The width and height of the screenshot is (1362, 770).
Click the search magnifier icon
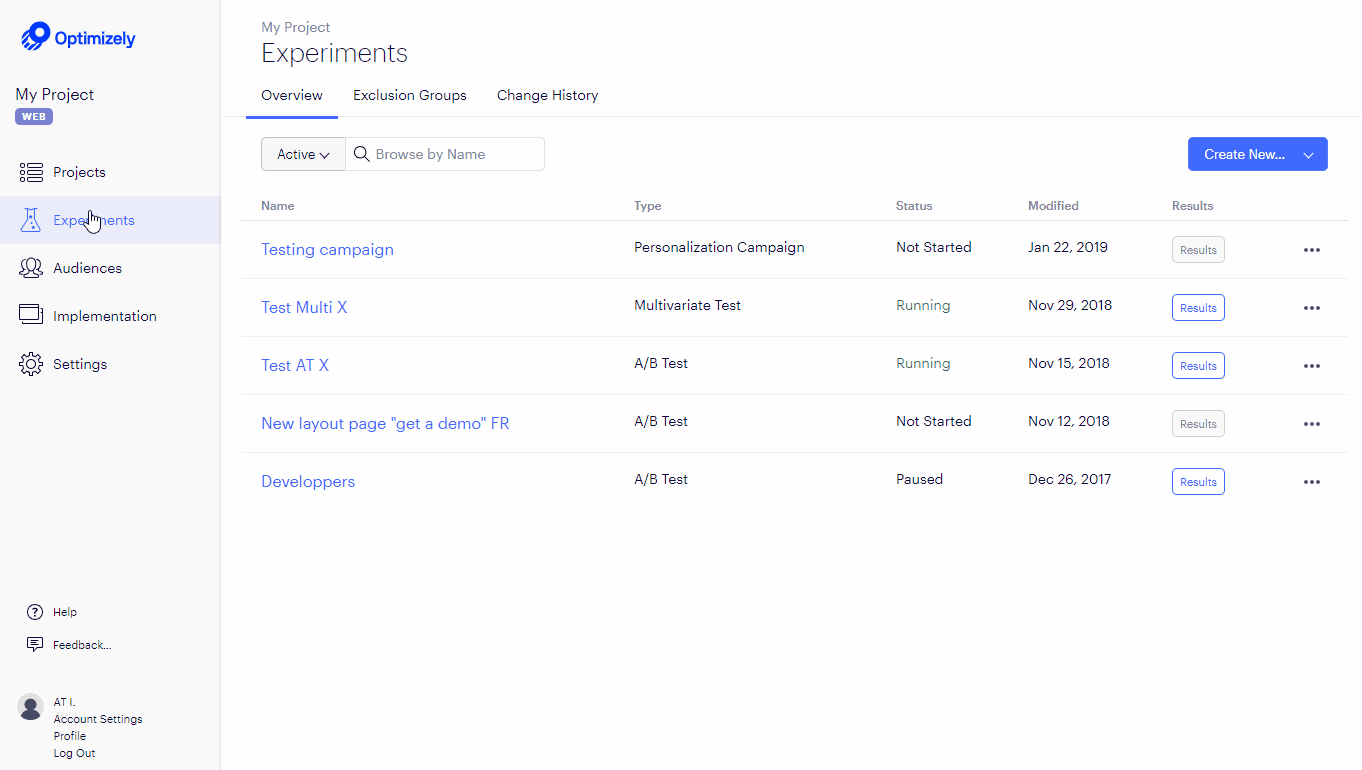(x=361, y=153)
